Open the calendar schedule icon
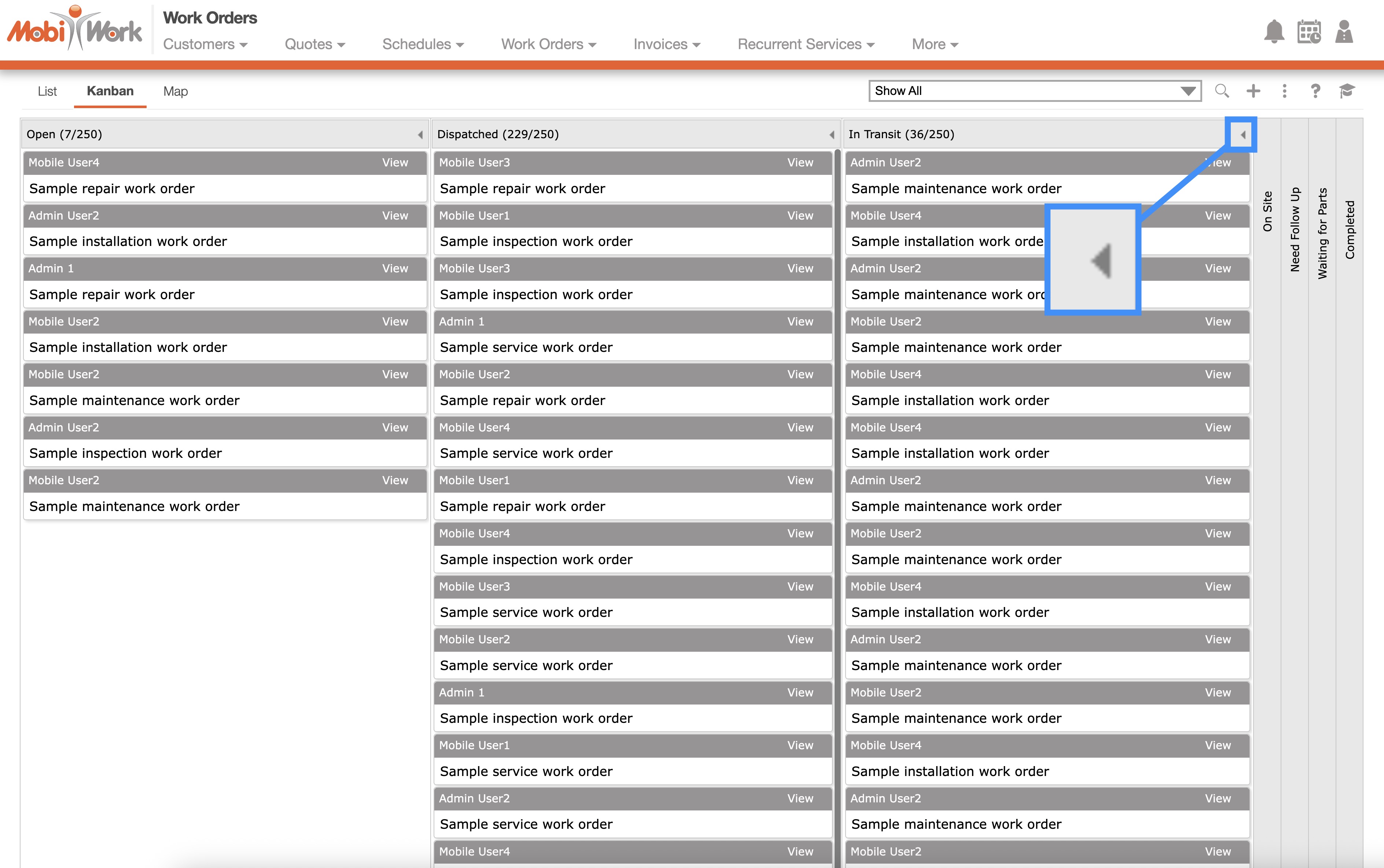 (x=1309, y=32)
